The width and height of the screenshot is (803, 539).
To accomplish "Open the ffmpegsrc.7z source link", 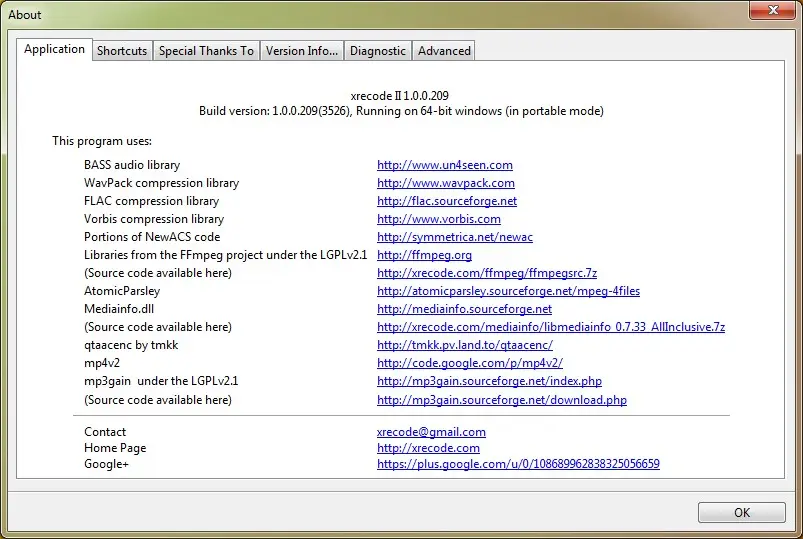I will point(487,273).
